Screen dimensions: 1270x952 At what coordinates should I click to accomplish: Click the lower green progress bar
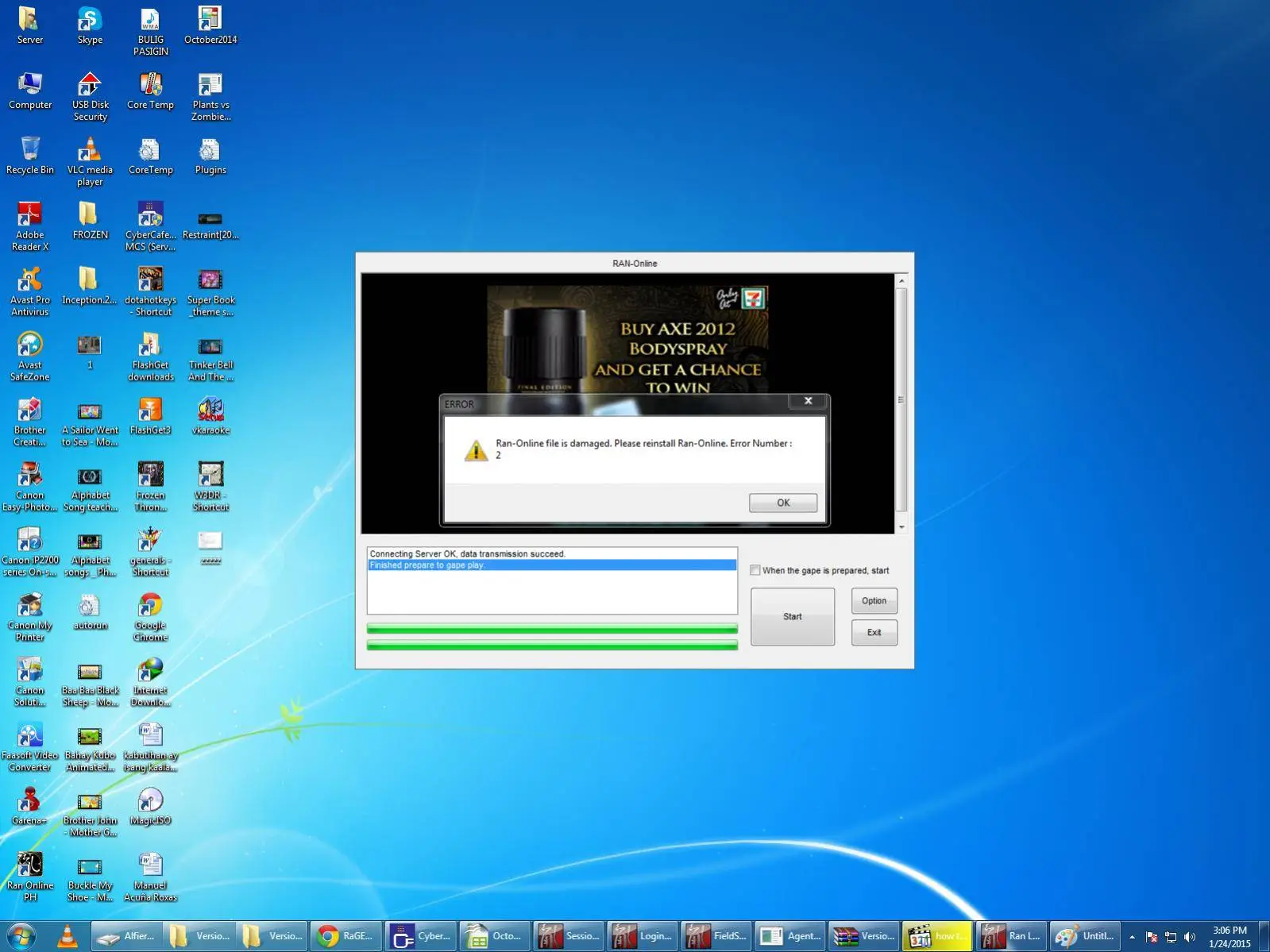552,646
